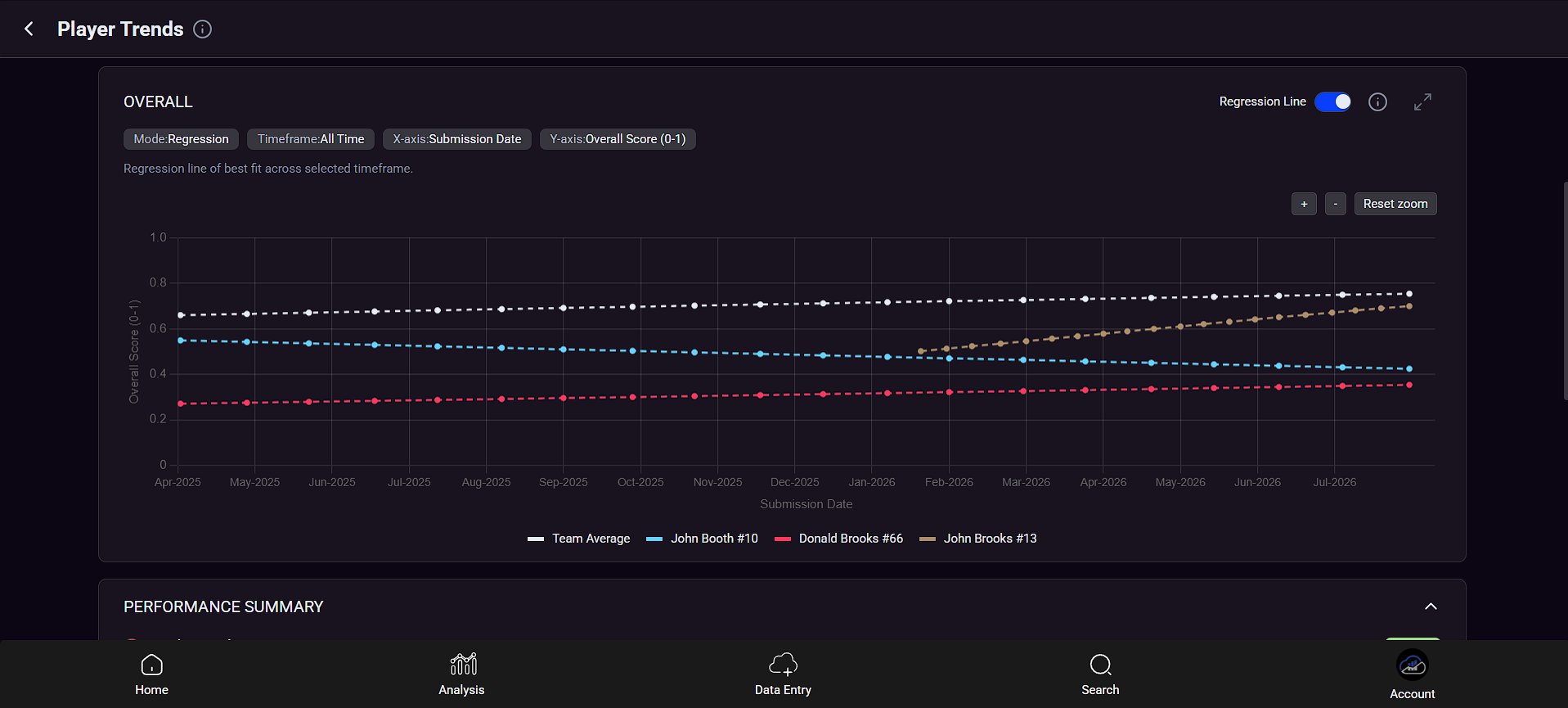Change the X-axis:Submission Date option
This screenshot has height=708, width=1568.
point(457,139)
